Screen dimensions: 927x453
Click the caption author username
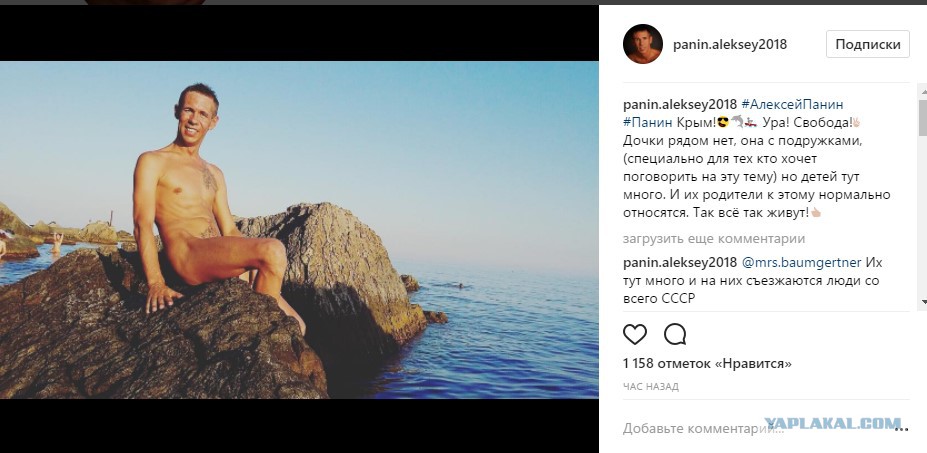(679, 104)
